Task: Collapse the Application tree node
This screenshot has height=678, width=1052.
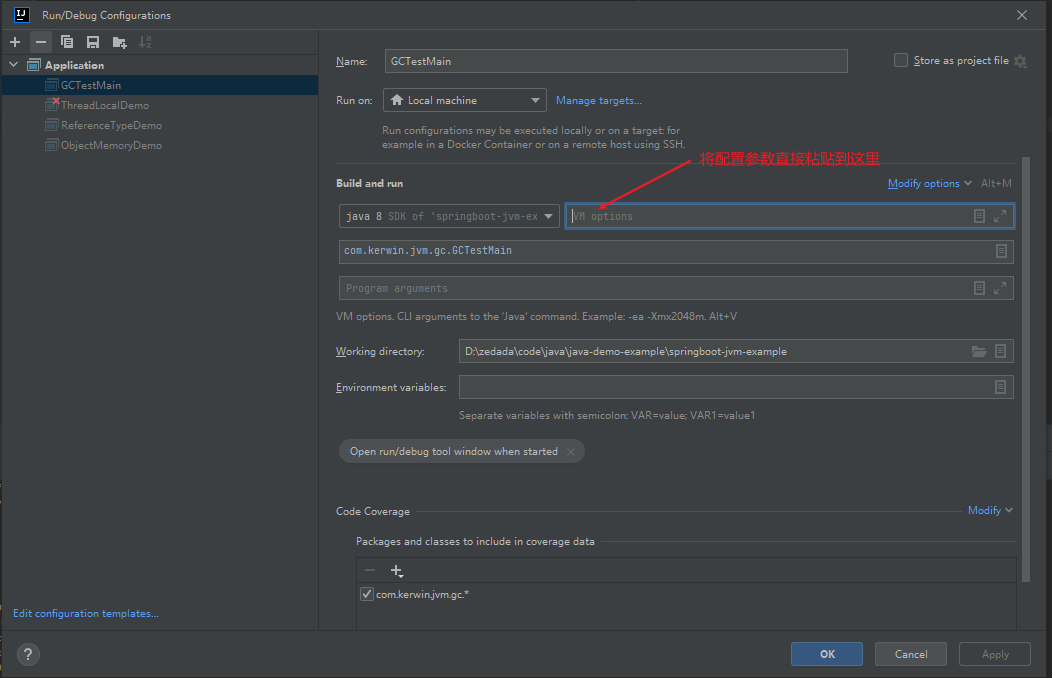Action: coord(13,65)
